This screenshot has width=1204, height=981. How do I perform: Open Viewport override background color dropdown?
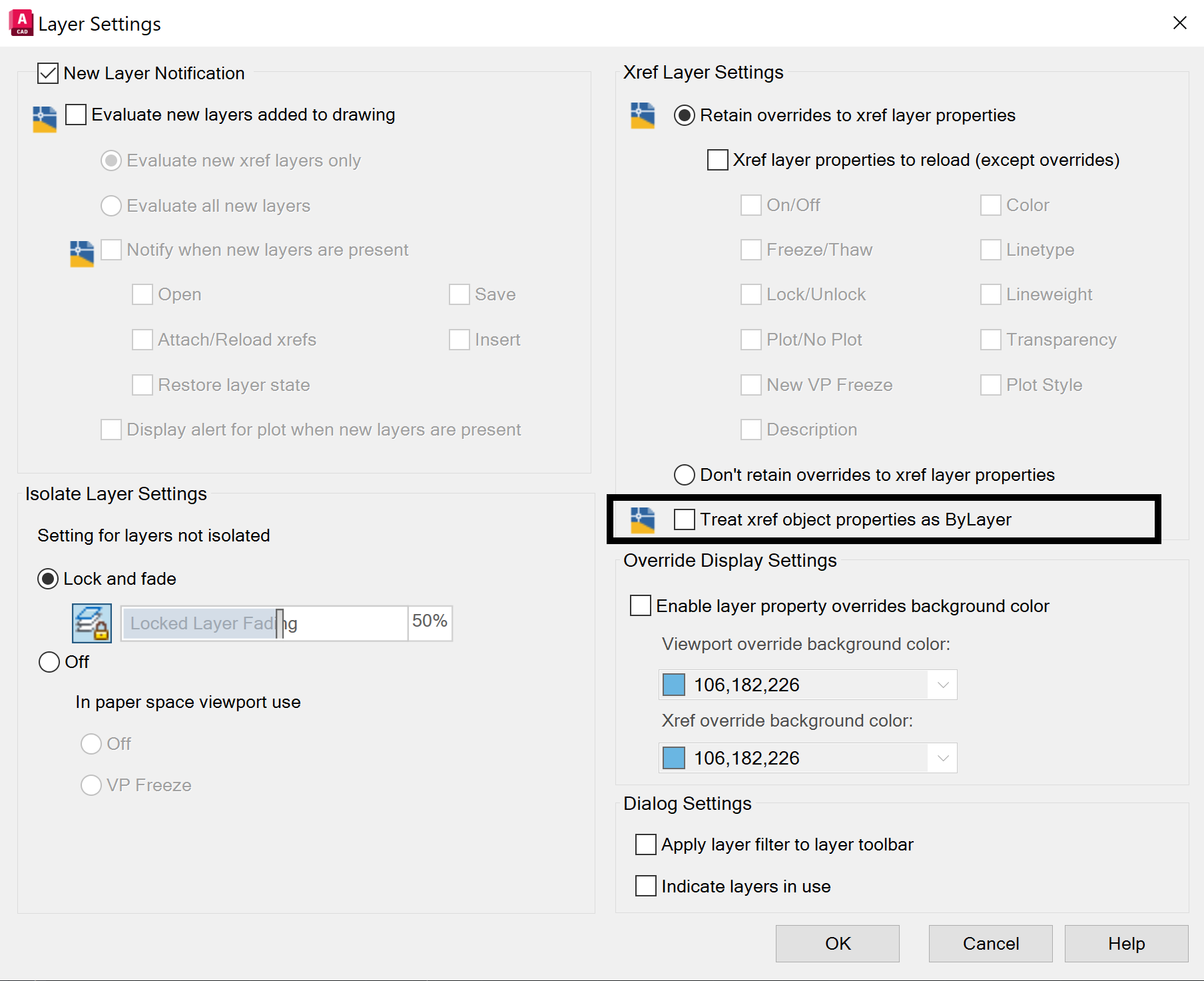942,685
